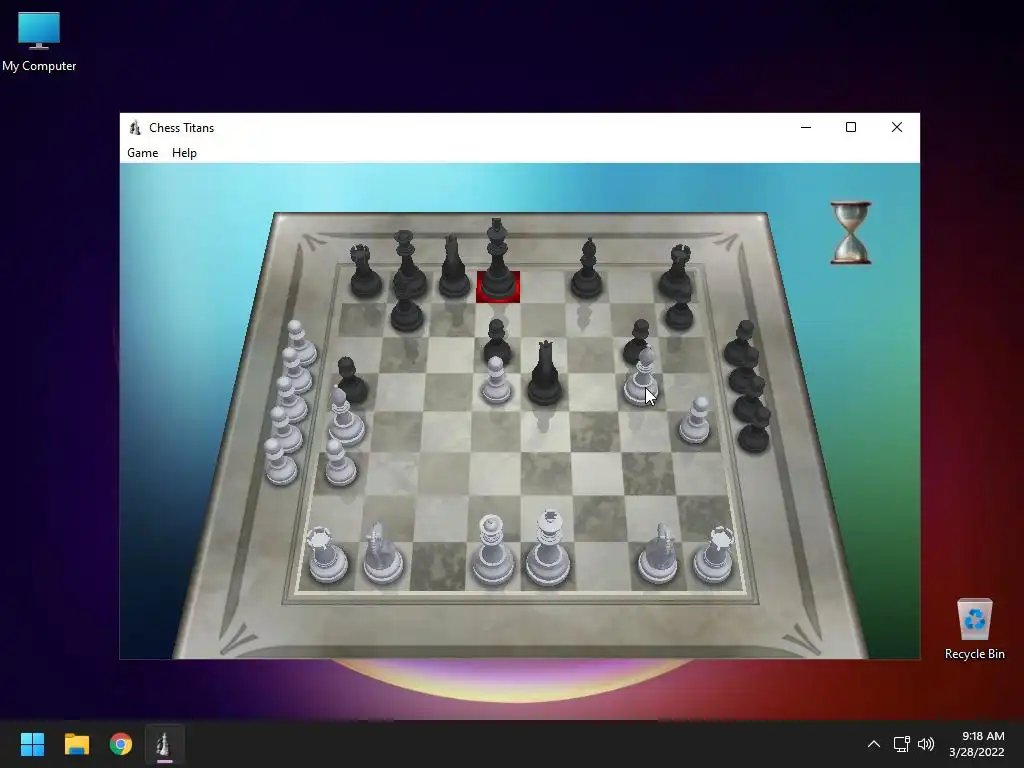Select the black rook on a8
1024x768 pixels.
(365, 271)
